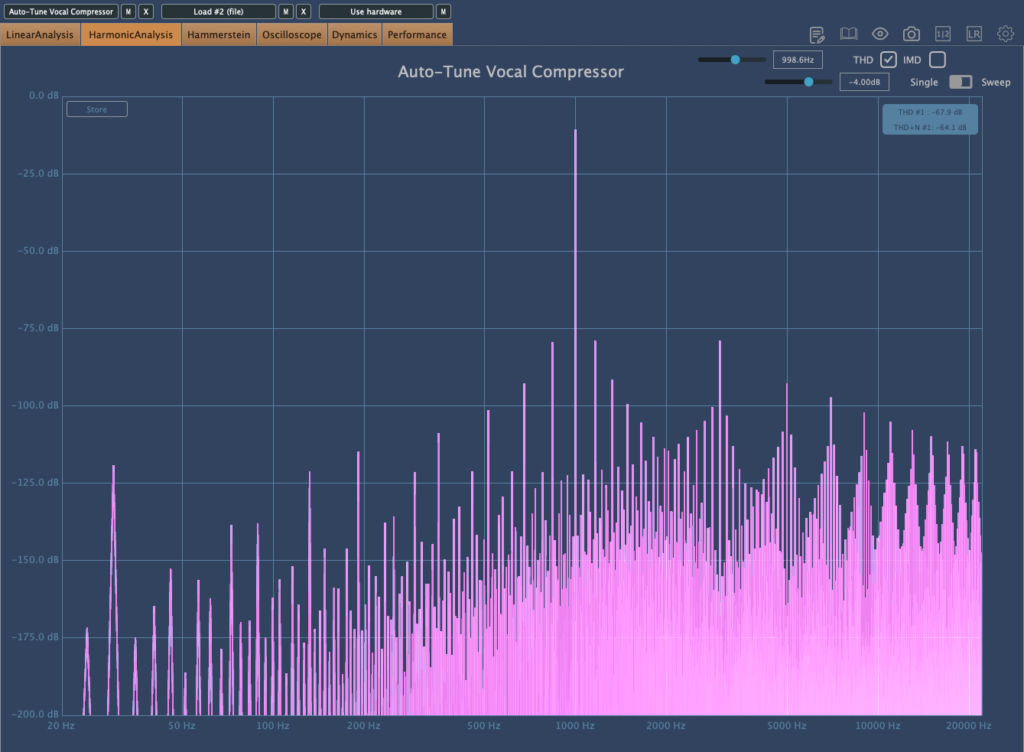This screenshot has width=1024, height=752.
Task: Go to Performance tab
Action: click(417, 35)
